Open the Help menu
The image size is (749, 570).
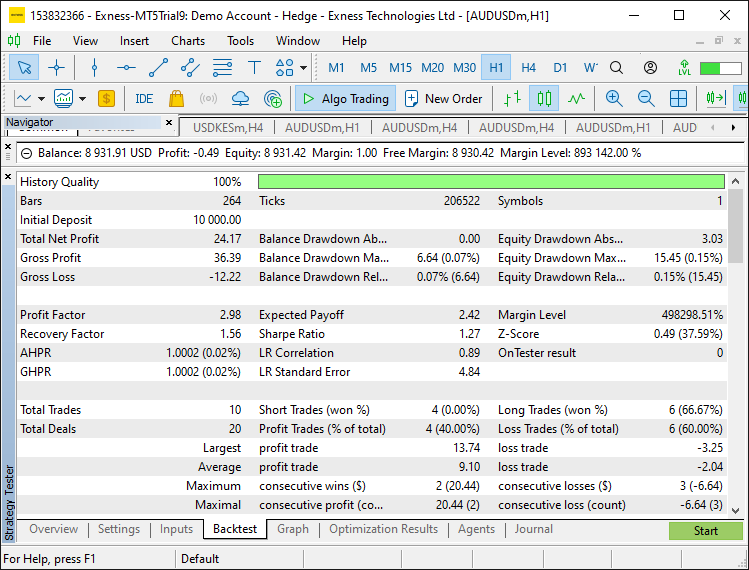point(354,41)
